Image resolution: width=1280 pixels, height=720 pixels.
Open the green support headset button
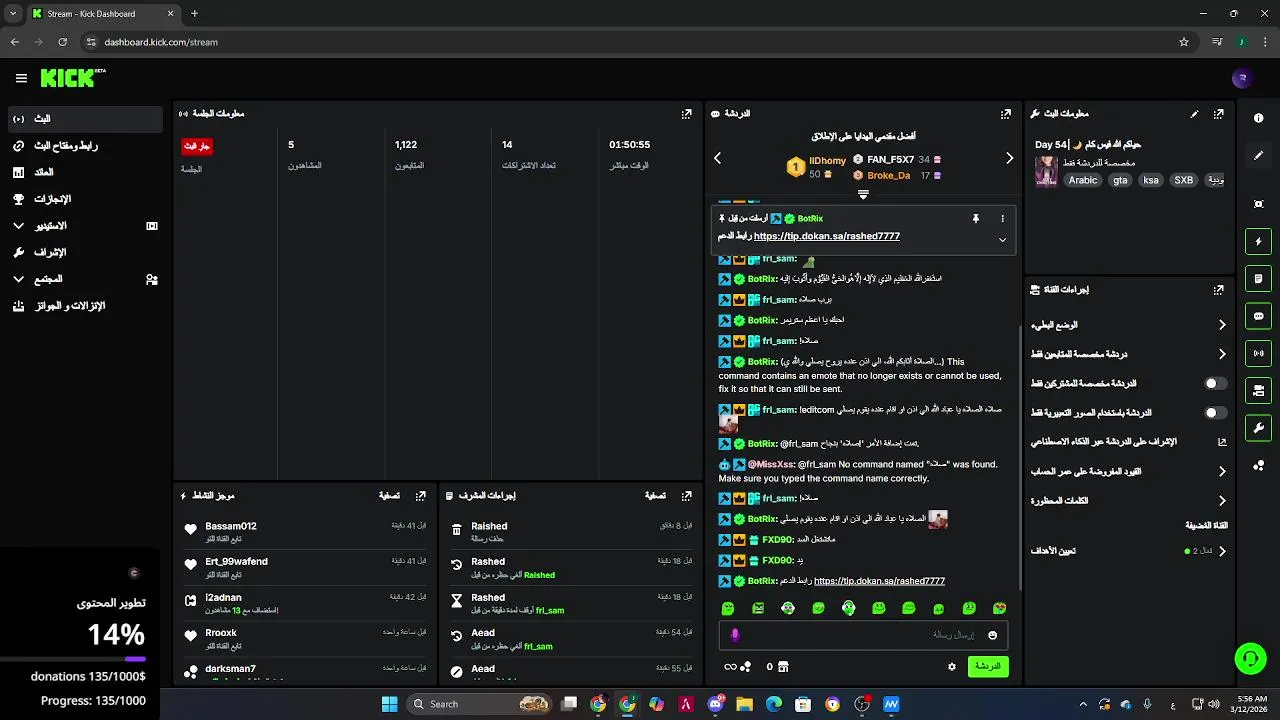1250,658
